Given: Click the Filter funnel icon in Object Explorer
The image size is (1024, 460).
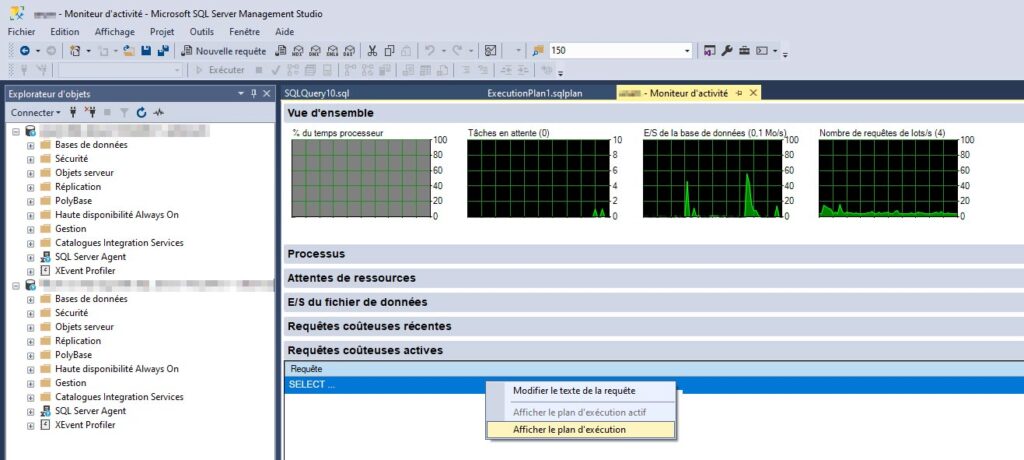Looking at the screenshot, I should 124,112.
